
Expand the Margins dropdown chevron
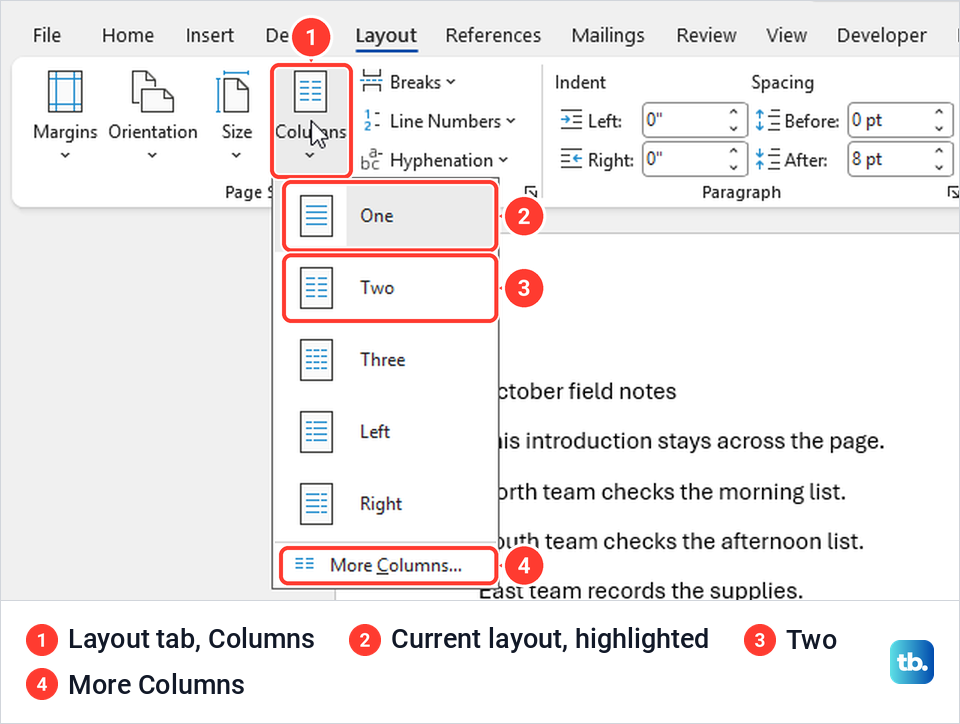tap(65, 155)
